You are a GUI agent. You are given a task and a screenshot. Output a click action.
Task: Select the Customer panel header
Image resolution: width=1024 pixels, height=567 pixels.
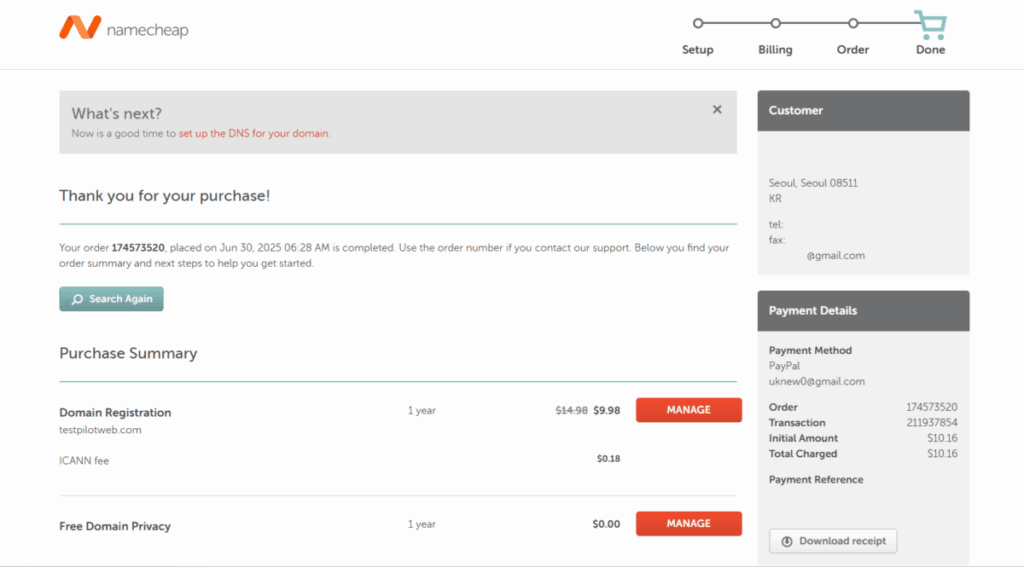pos(863,110)
